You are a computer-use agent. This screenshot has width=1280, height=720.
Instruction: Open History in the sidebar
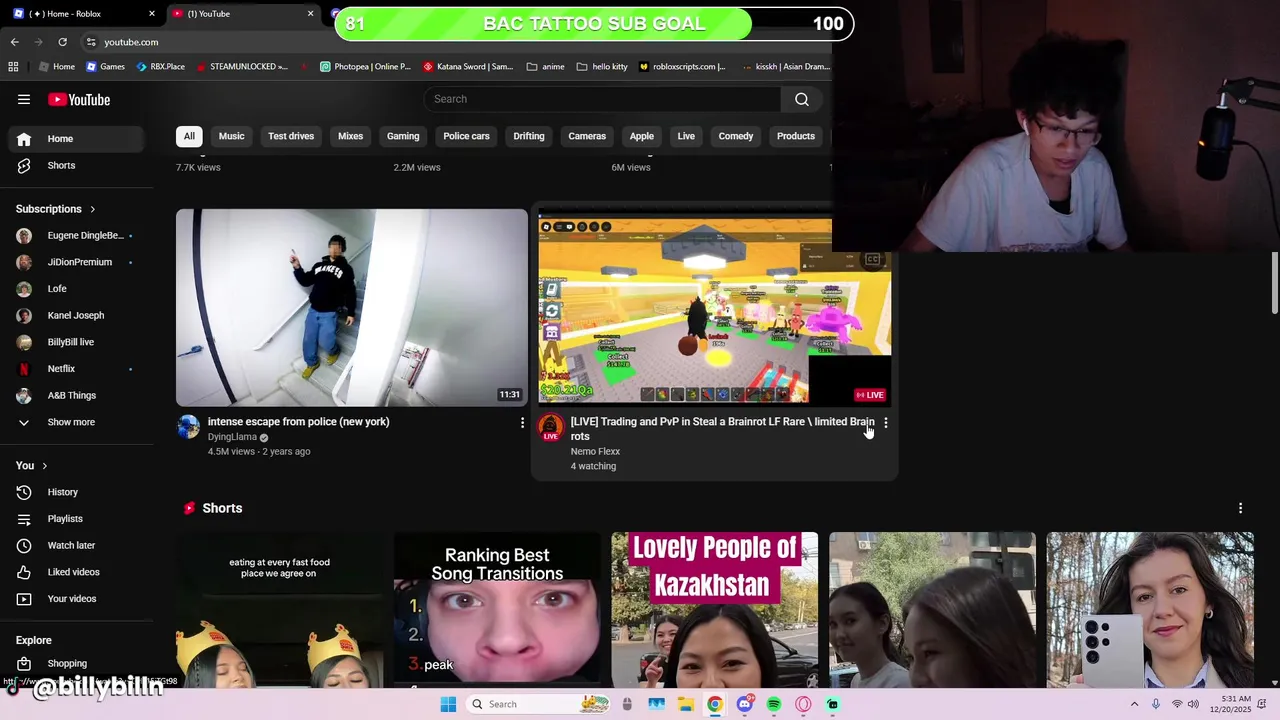pos(76,492)
